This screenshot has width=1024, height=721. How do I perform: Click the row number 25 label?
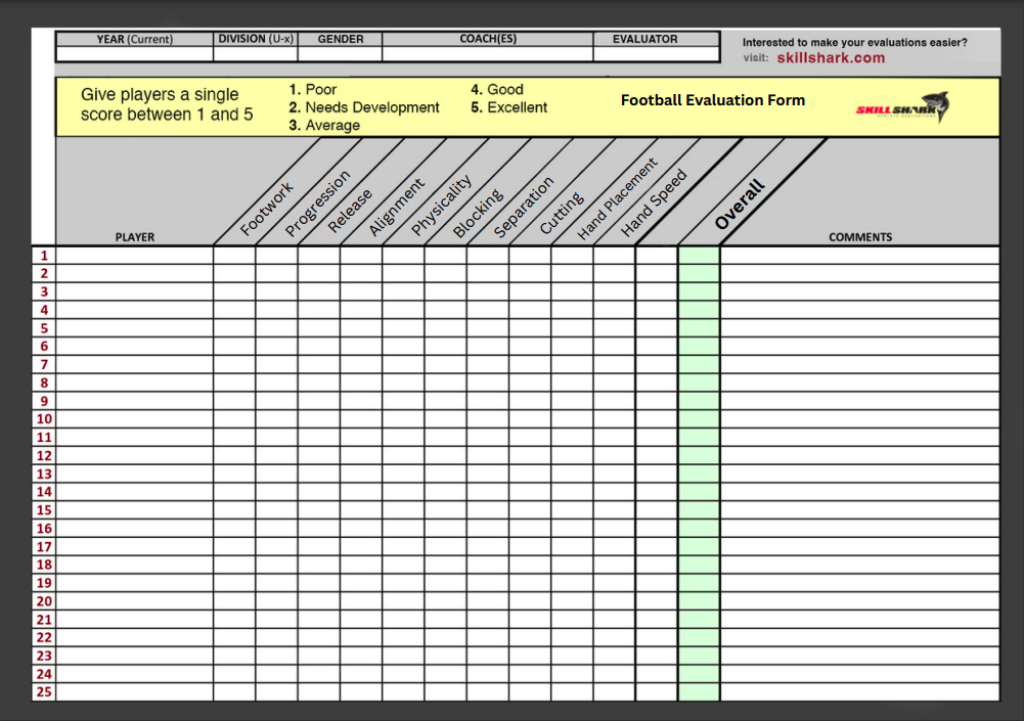tap(44, 692)
